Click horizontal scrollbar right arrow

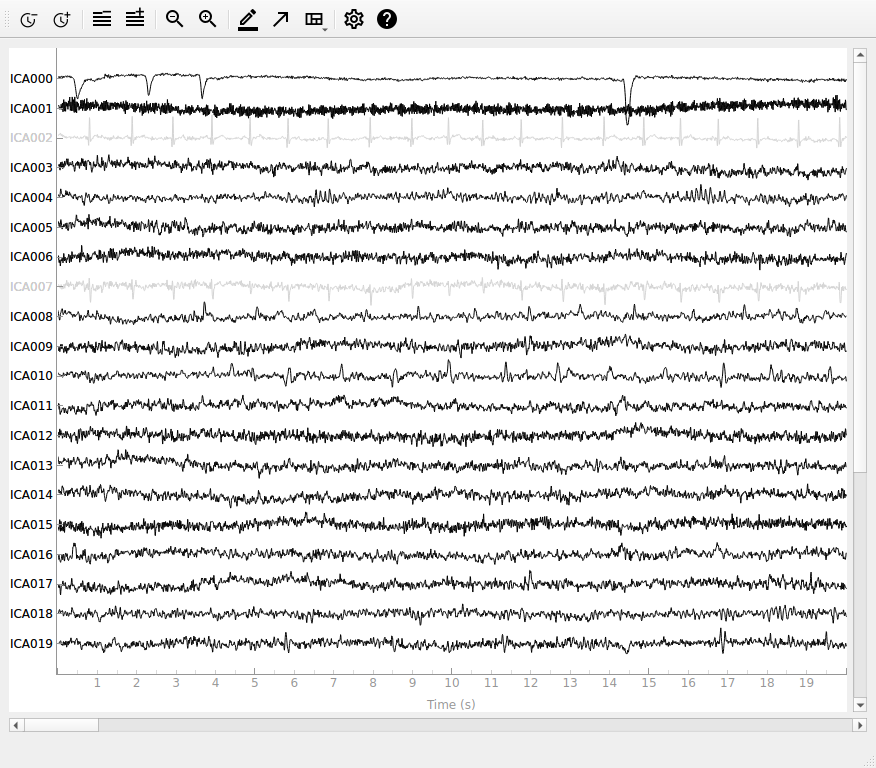(x=860, y=725)
